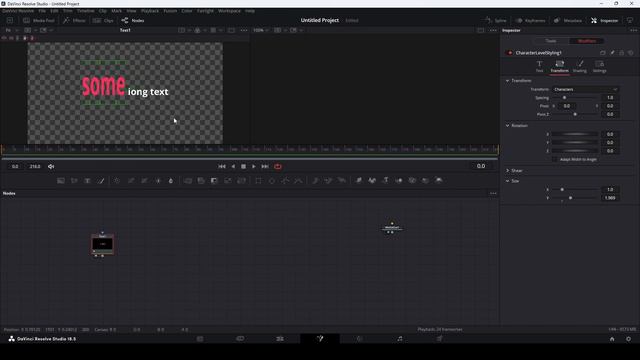Enable Adapt Width to Angle checkbox
Screen dimensions: 640x360
coord(554,159)
